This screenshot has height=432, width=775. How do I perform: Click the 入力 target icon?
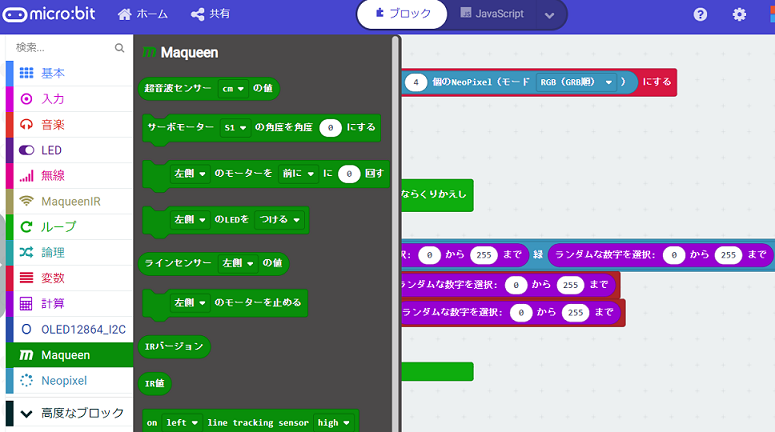tap(26, 99)
